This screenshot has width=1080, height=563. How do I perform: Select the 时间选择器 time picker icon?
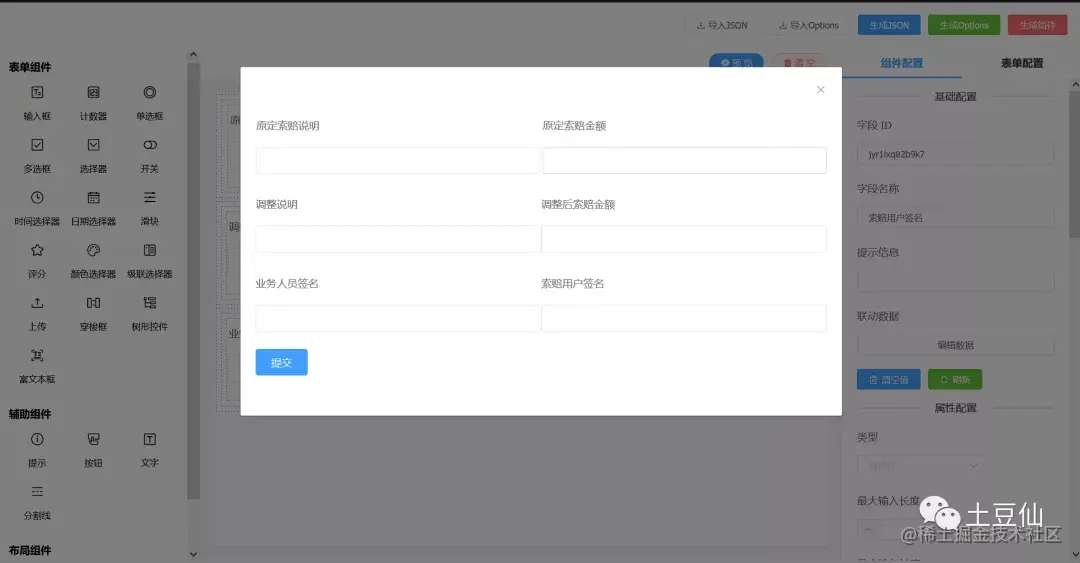pos(37,198)
